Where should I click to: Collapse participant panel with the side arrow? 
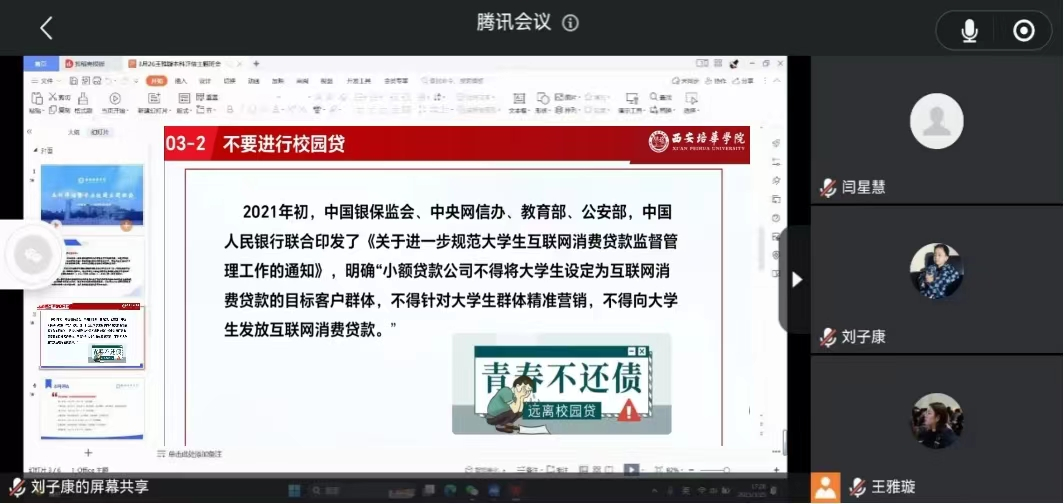796,279
